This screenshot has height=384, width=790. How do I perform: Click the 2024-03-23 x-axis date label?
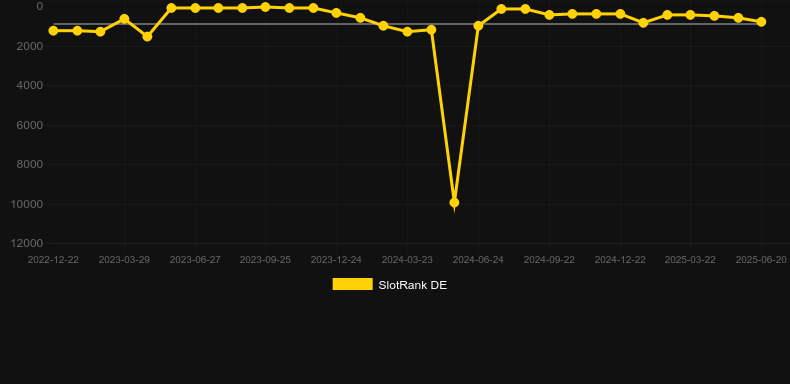(x=407, y=260)
